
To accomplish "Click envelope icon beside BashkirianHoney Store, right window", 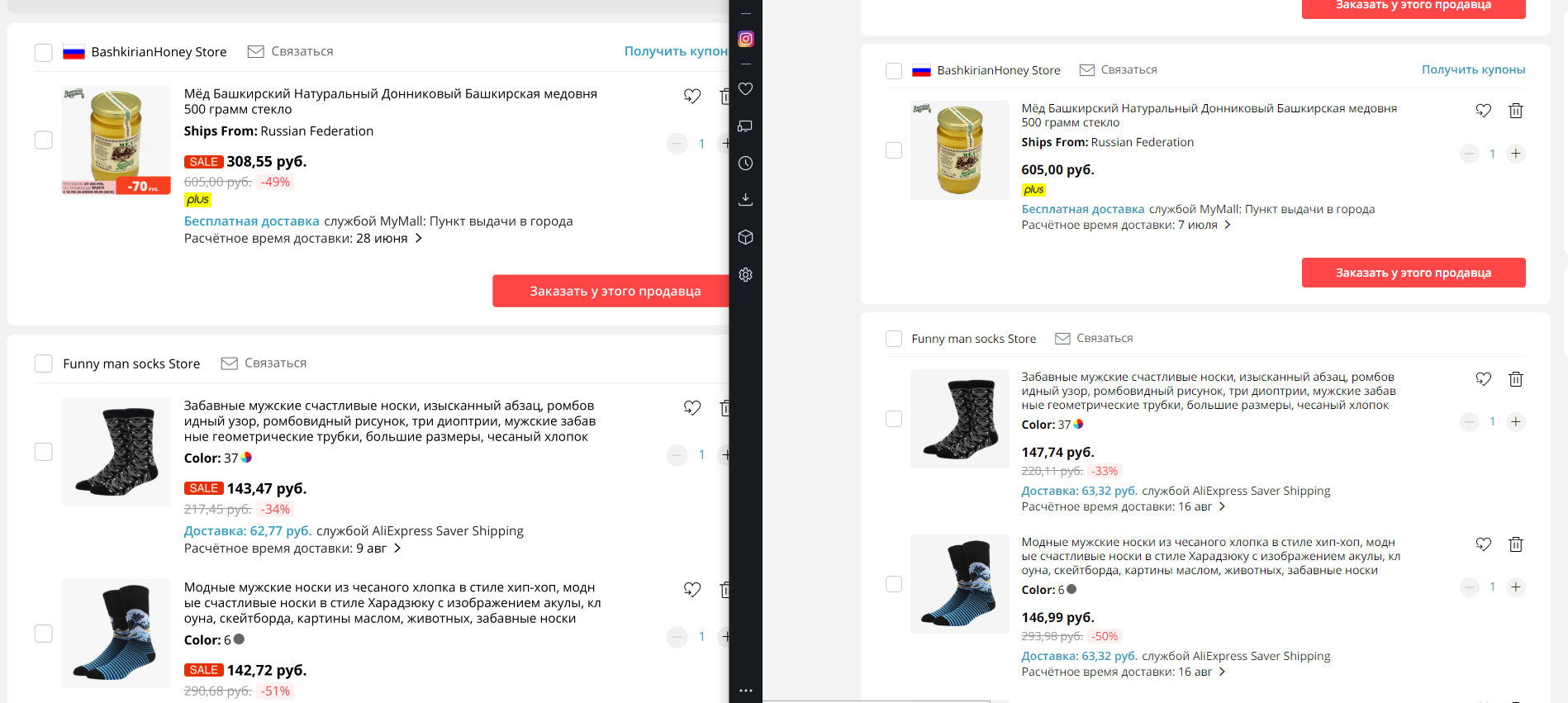I will pos(1087,70).
